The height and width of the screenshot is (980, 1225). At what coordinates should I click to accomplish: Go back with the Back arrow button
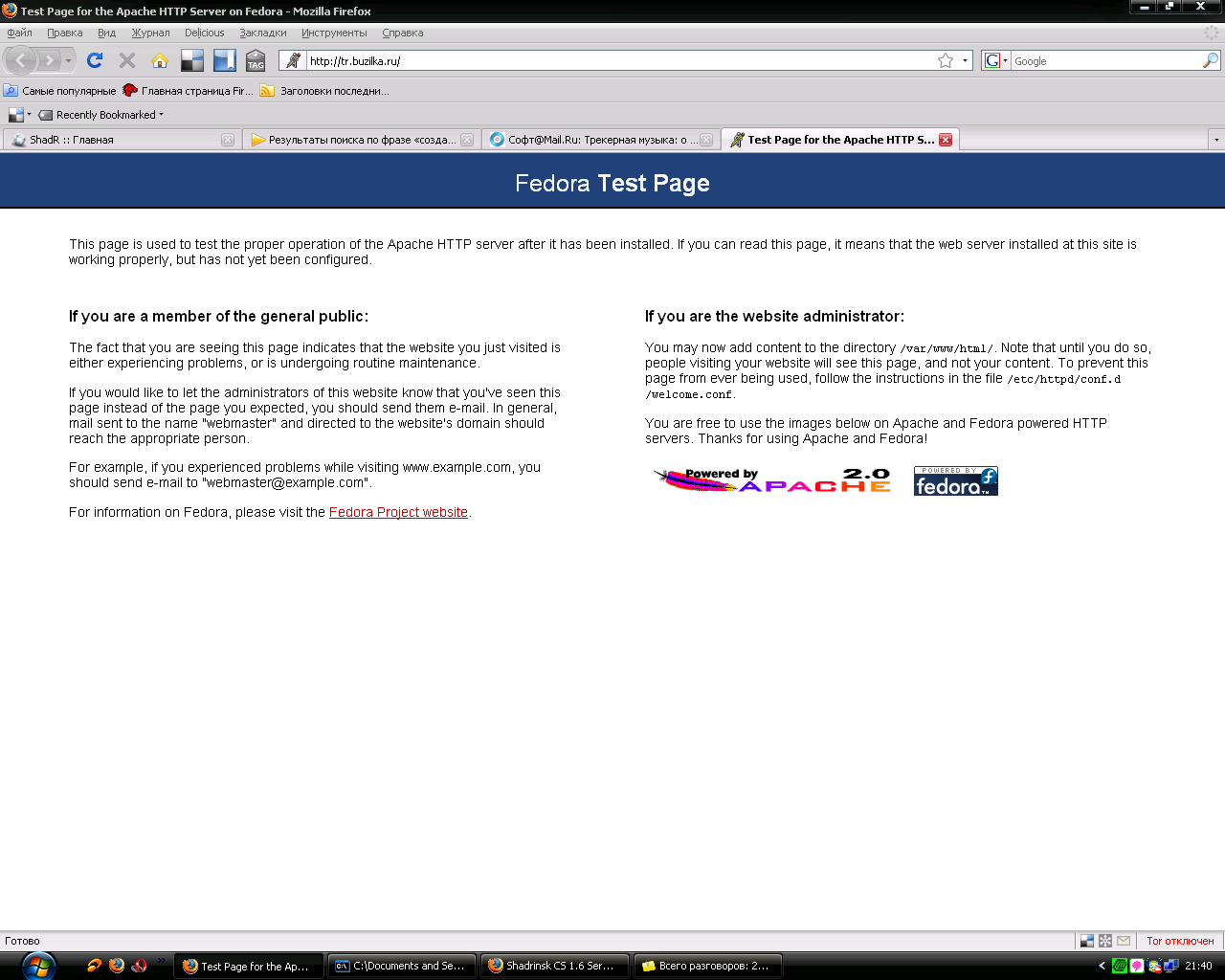coord(21,60)
